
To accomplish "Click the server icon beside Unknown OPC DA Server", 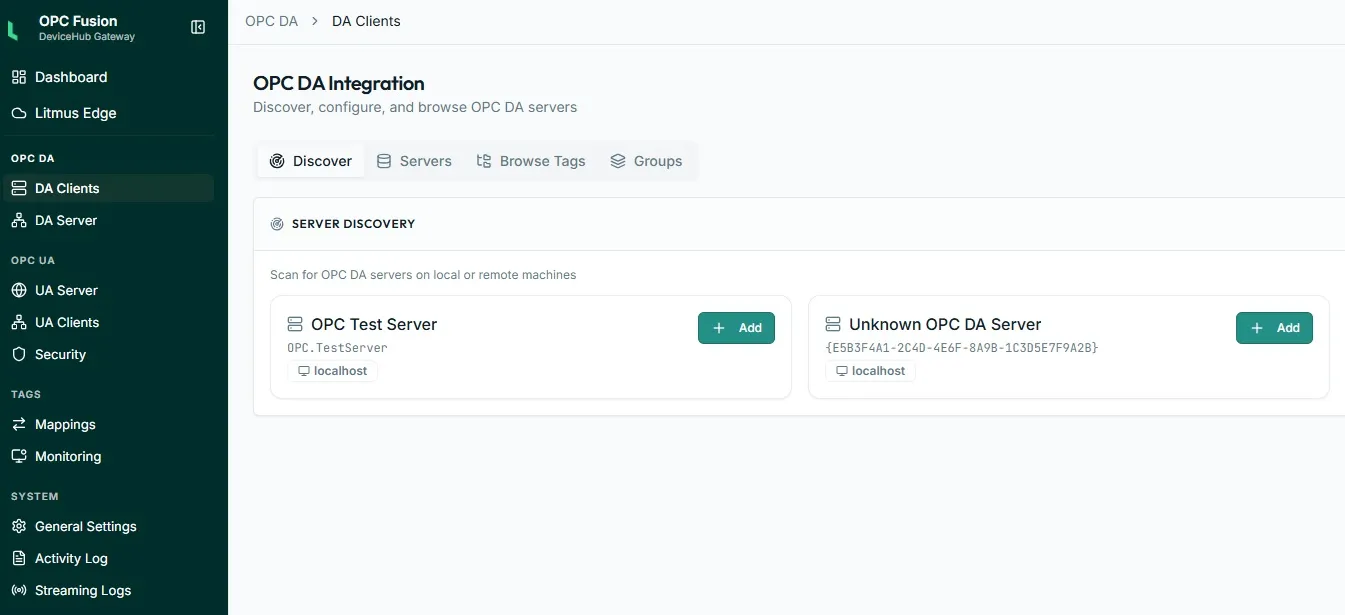I will pos(833,324).
